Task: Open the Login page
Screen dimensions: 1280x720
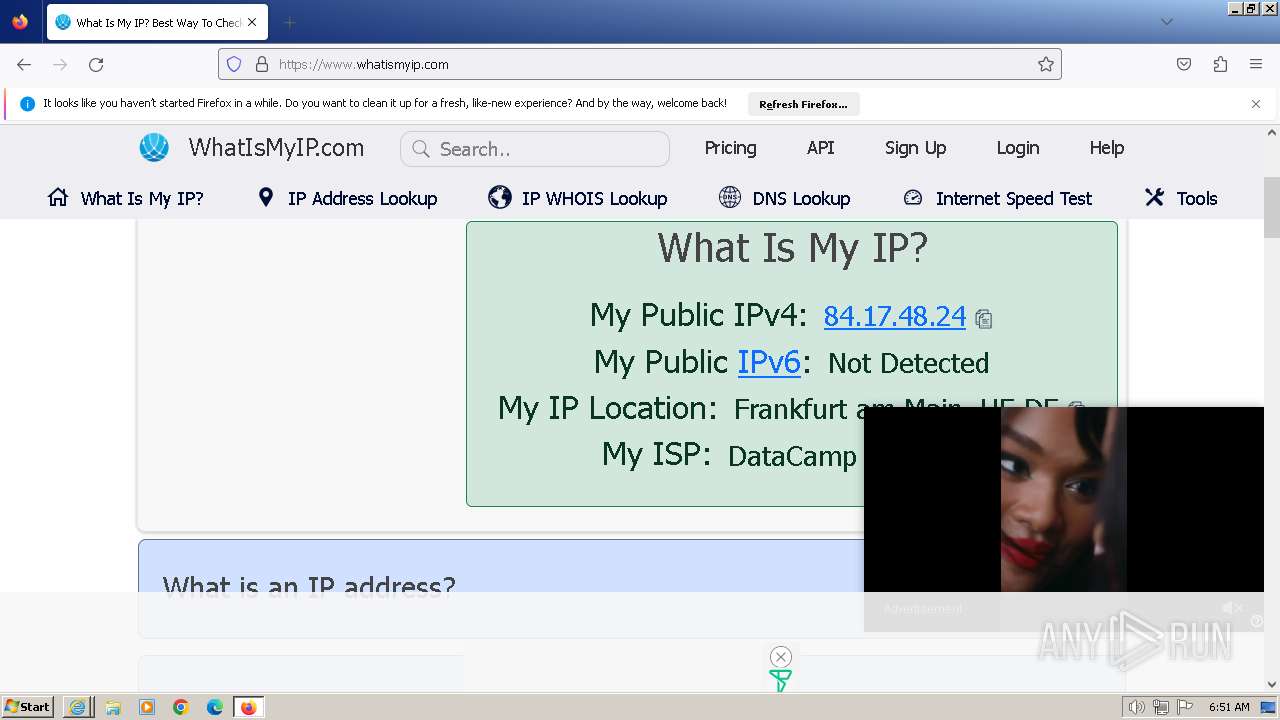Action: click(x=1017, y=148)
